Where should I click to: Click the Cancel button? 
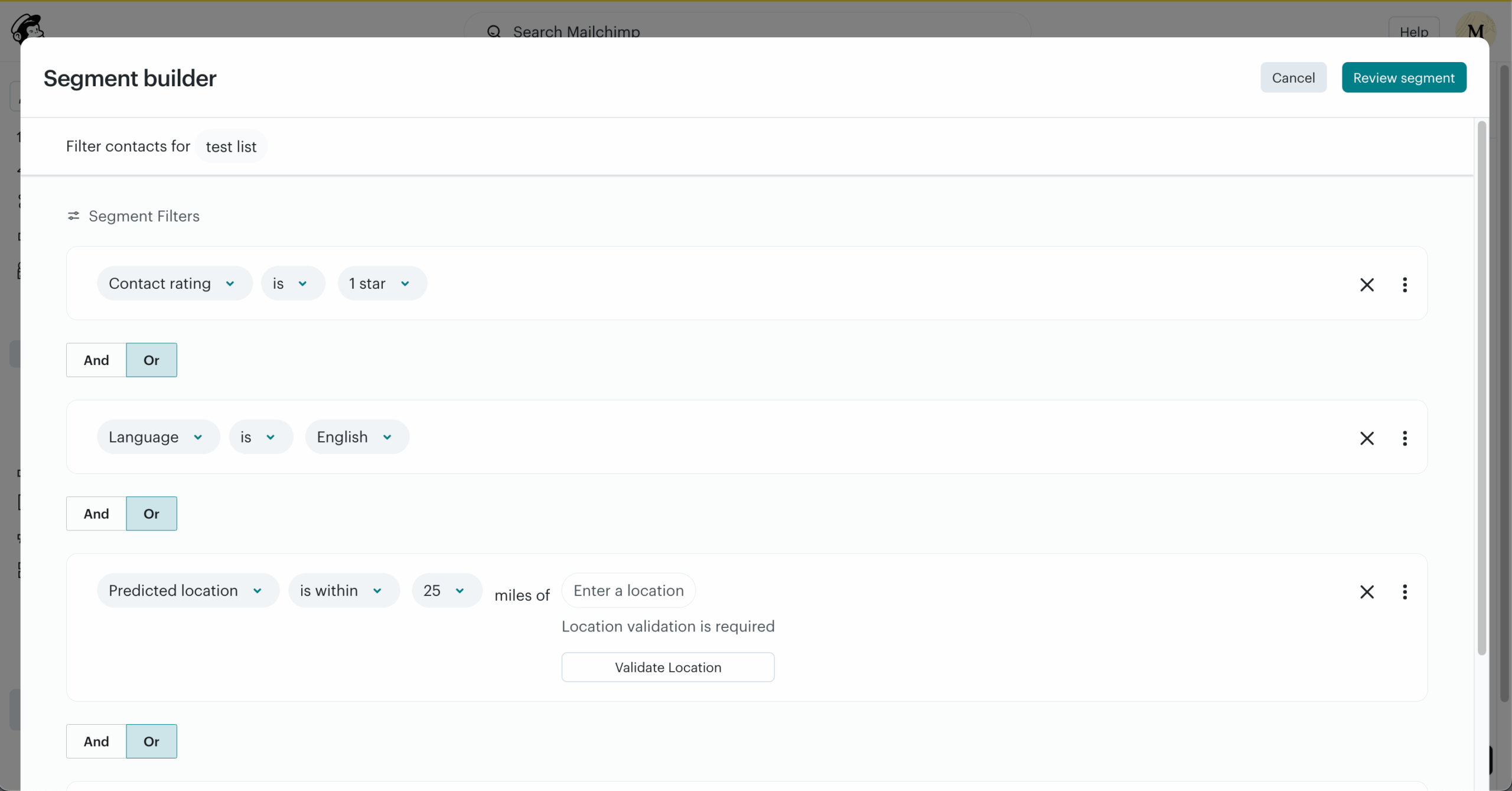pos(1293,77)
